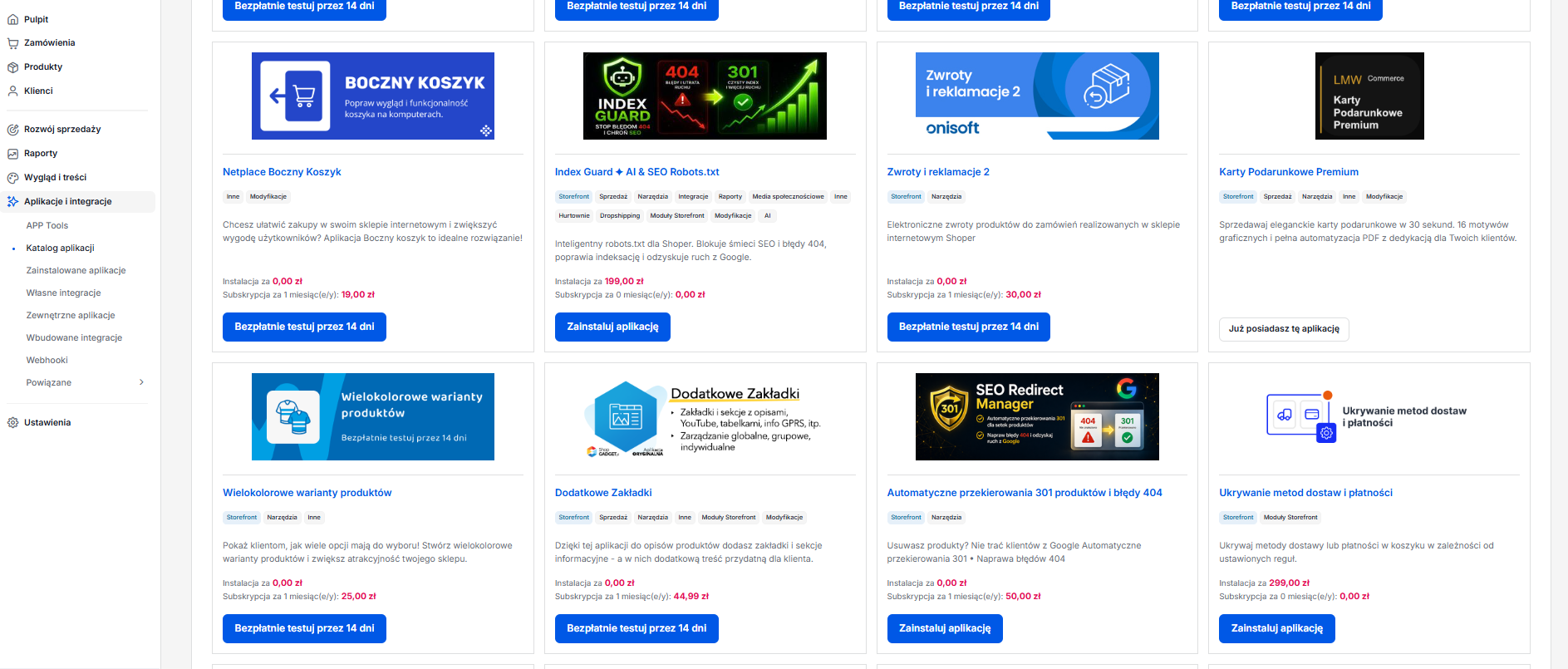Image resolution: width=1568 pixels, height=669 pixels.
Task: Click Storefront tag on Automatyczne przekierowania card
Action: (906, 518)
